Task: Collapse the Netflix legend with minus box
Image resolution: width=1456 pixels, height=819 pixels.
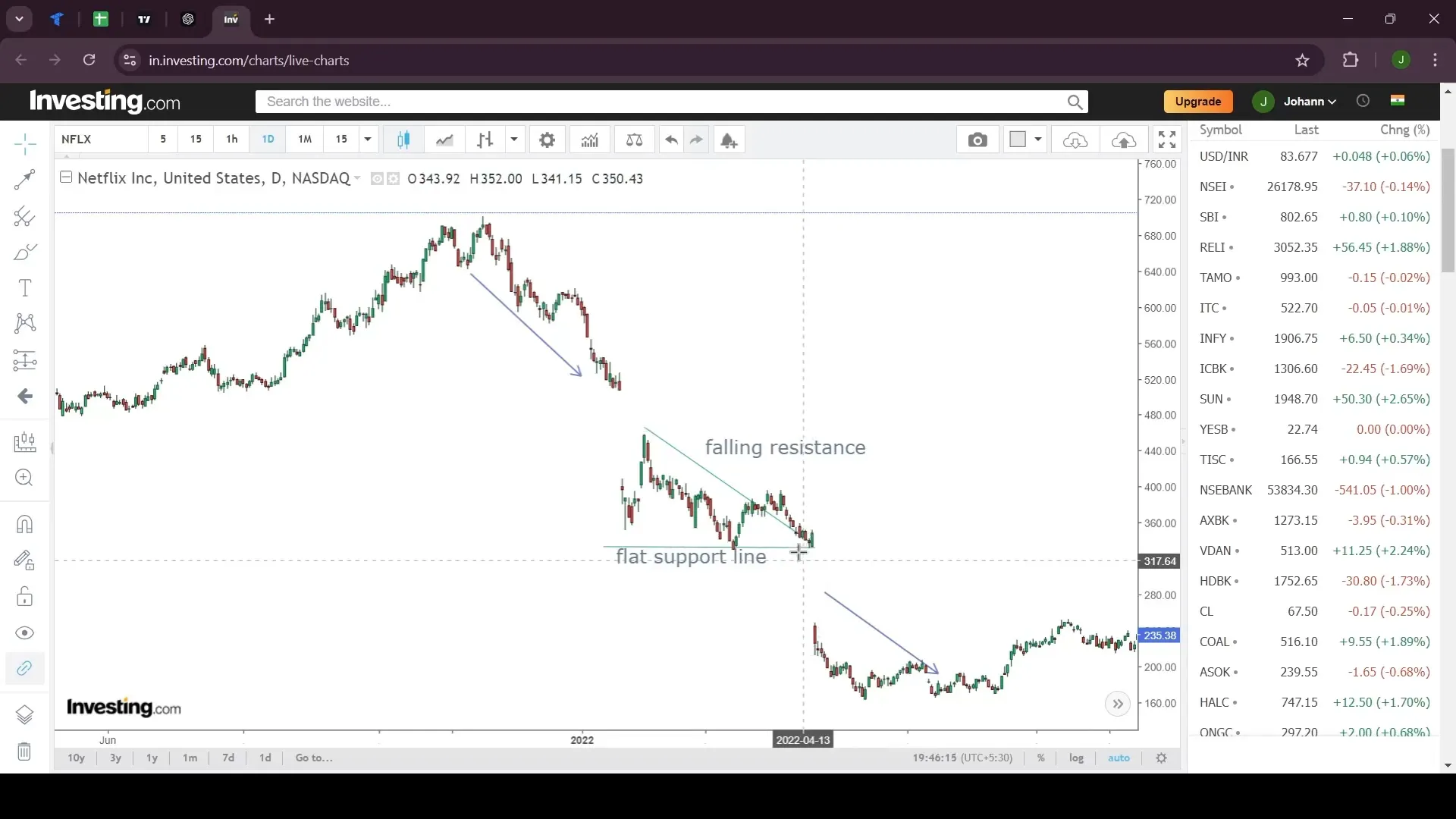Action: click(x=66, y=177)
